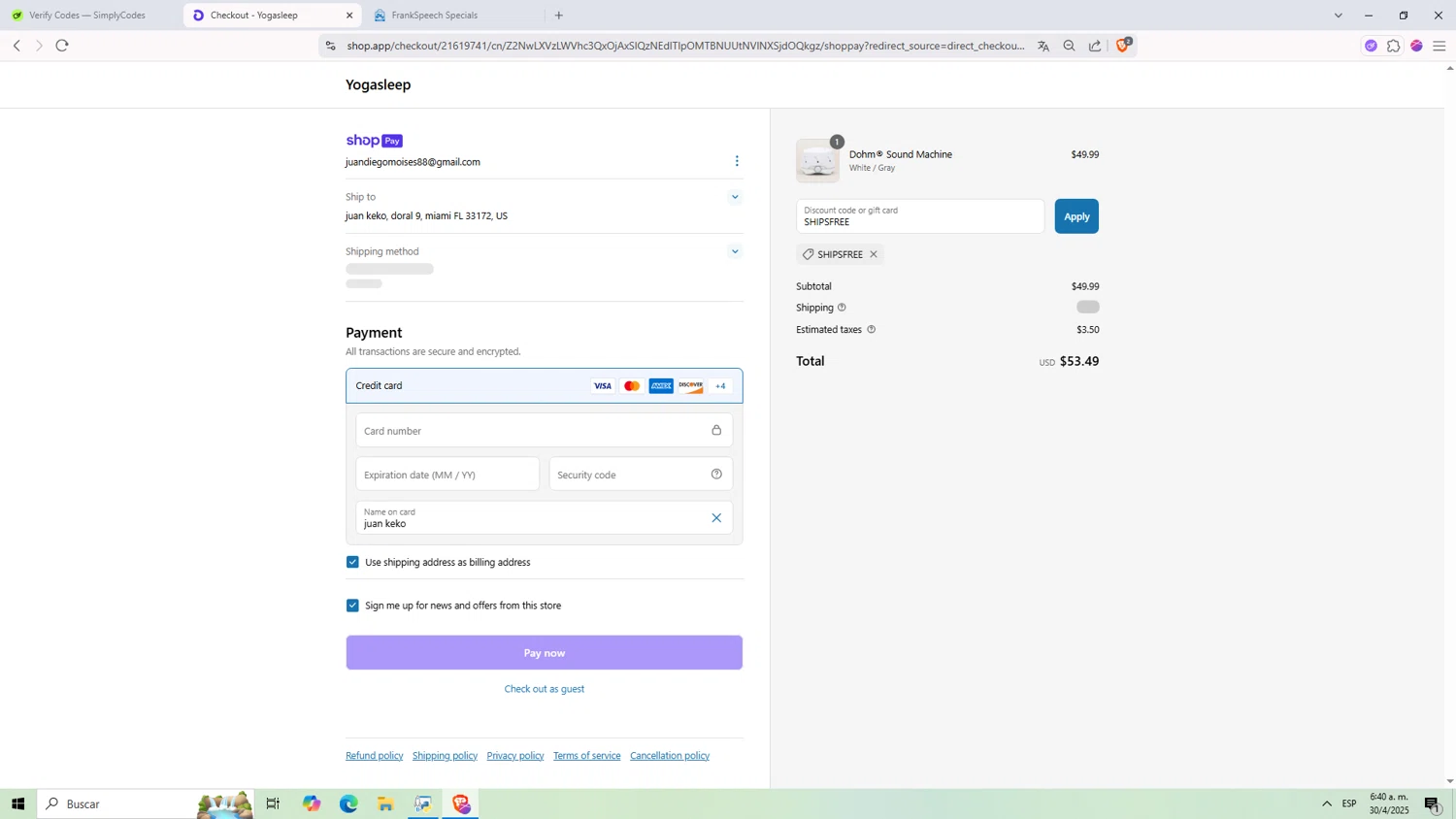Open the browser main menu
The width and height of the screenshot is (1456, 819).
(1439, 46)
